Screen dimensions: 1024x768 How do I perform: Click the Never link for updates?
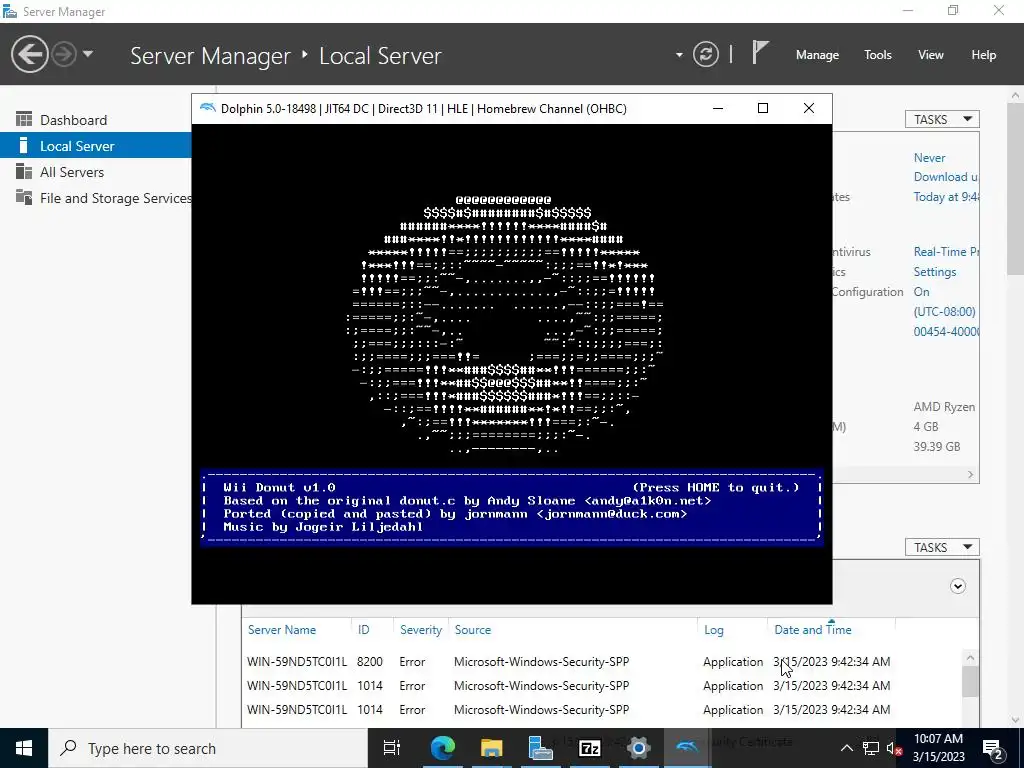coord(929,157)
